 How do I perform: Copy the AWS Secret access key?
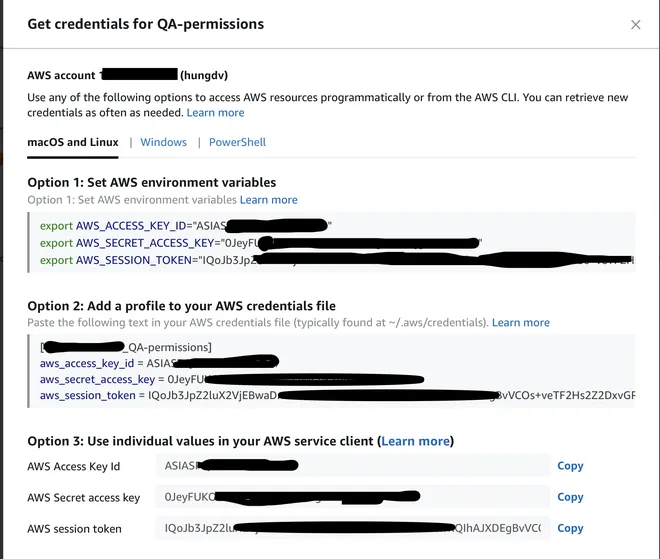coord(570,497)
